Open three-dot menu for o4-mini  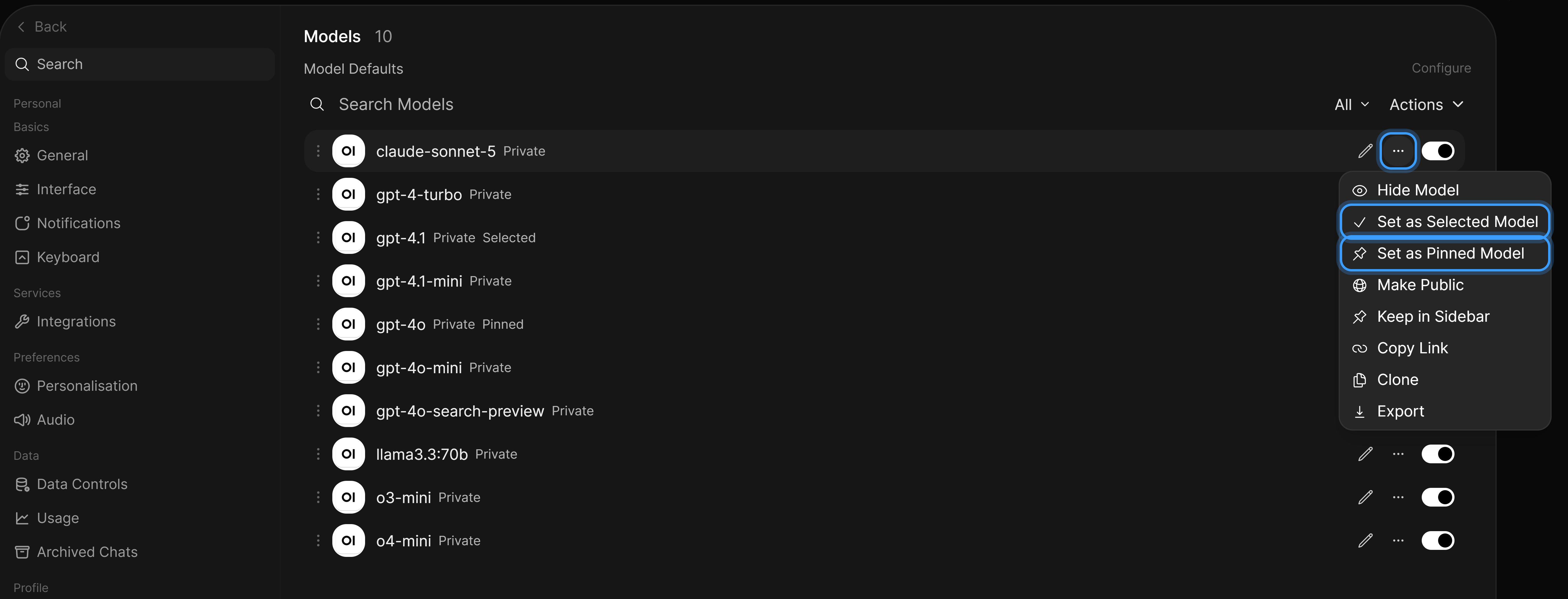[1398, 541]
